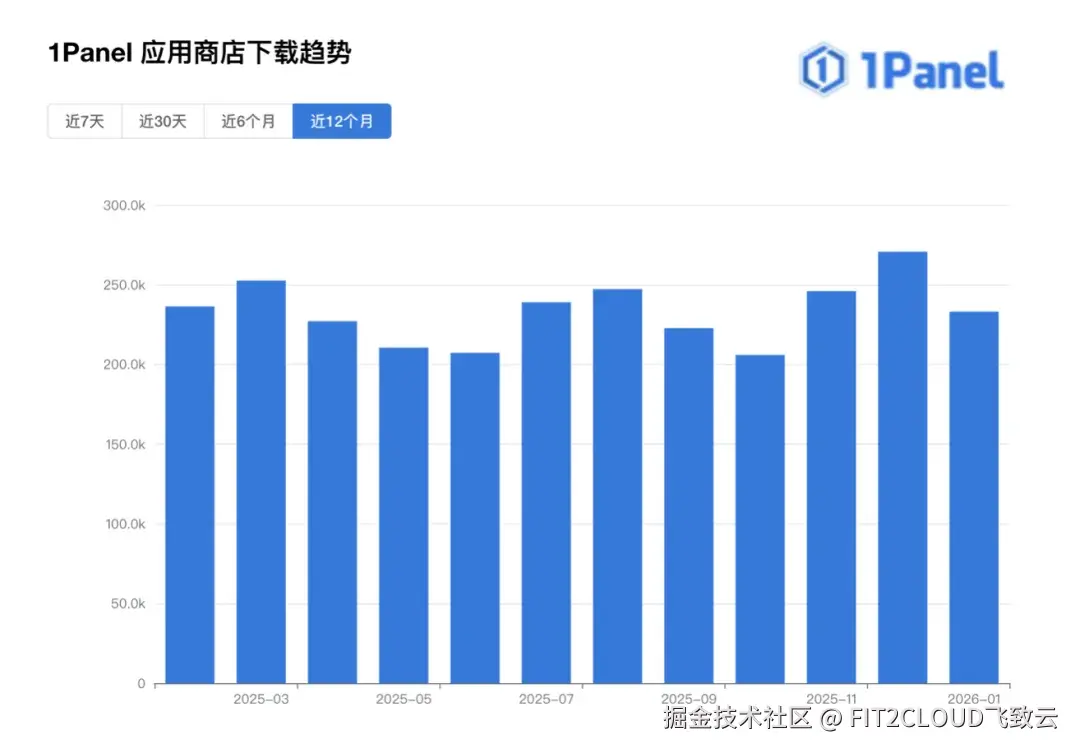
Task: Click the 50.0k y-axis label
Action: (x=127, y=604)
